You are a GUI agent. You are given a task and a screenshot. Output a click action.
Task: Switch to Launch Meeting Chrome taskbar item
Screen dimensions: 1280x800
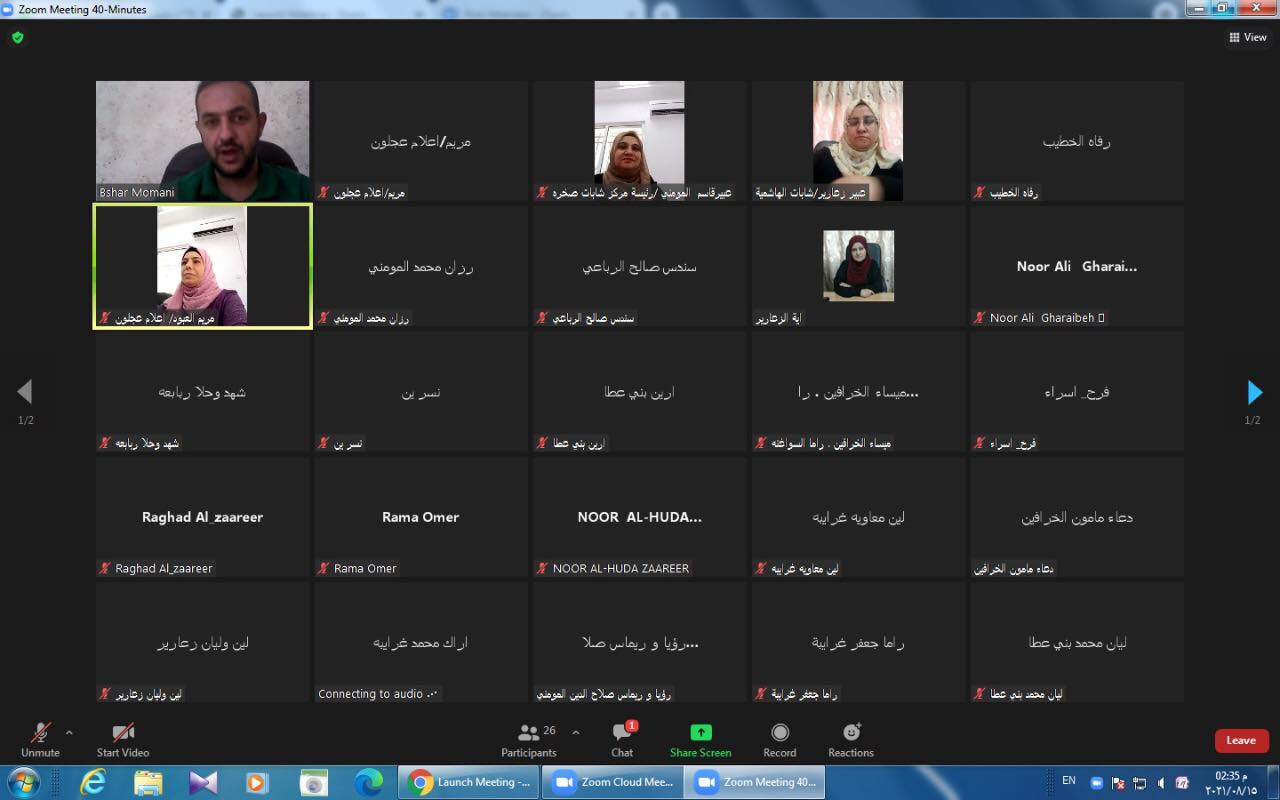point(470,782)
